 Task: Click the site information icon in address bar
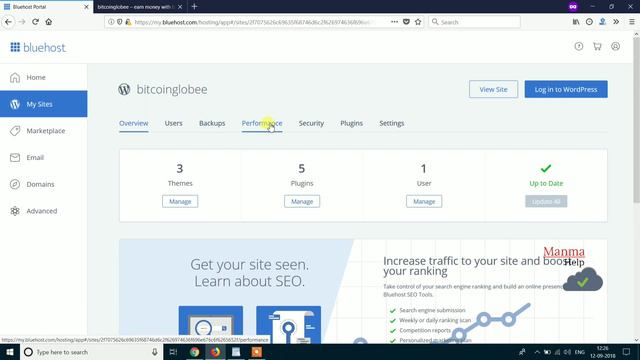[111, 22]
